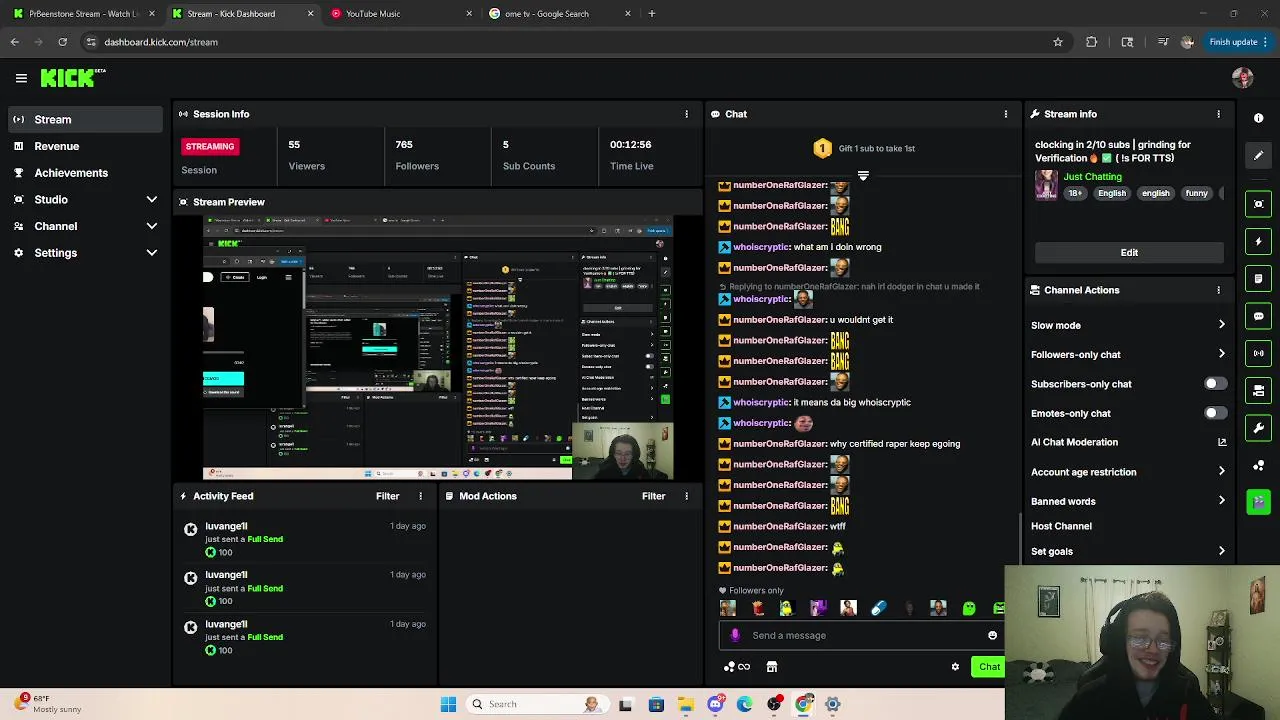Click the clapperboard clip icon
Screen dimensions: 1280x720
(x=1258, y=502)
